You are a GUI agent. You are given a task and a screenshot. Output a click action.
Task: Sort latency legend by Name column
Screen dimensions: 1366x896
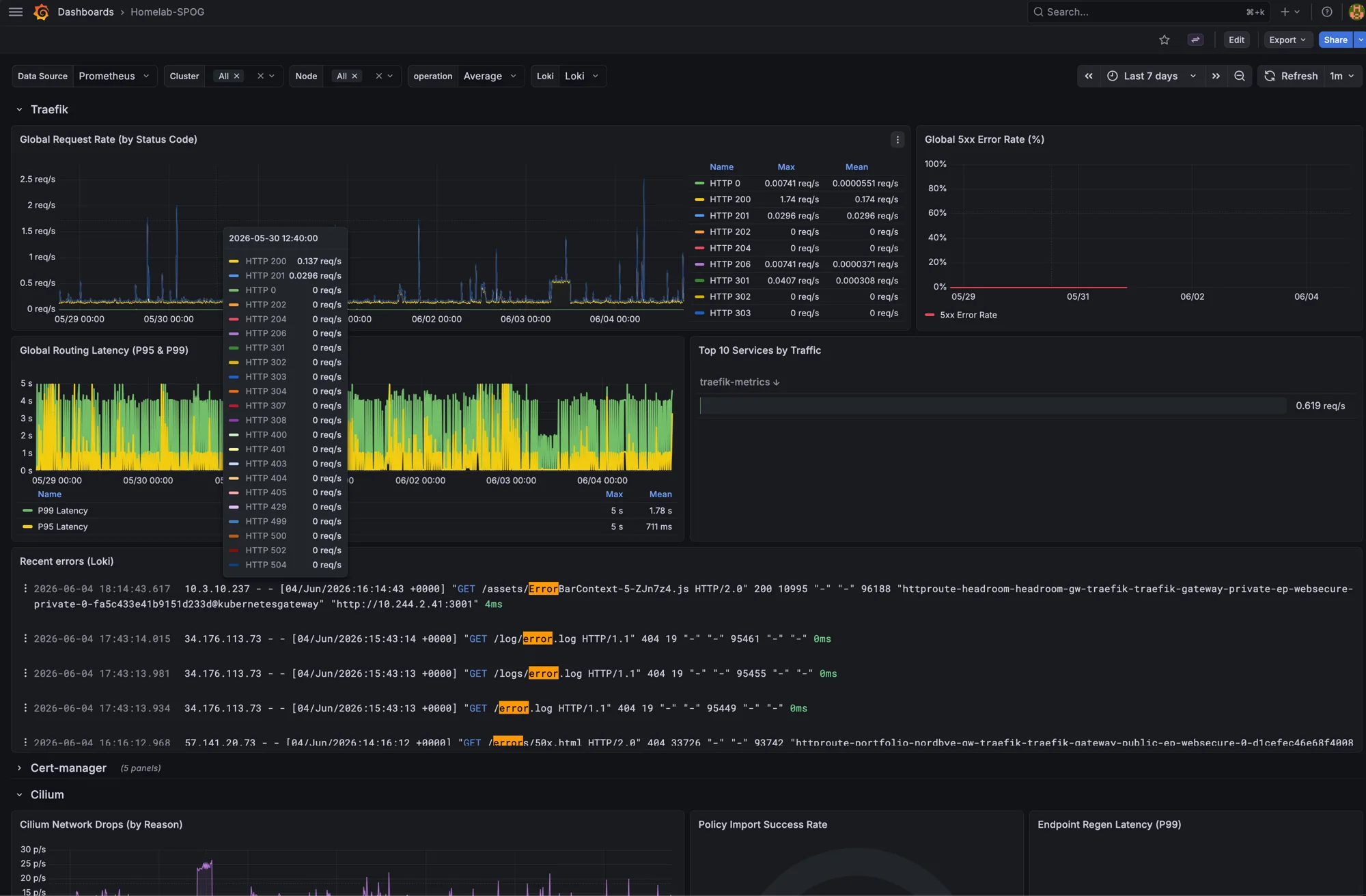[49, 494]
